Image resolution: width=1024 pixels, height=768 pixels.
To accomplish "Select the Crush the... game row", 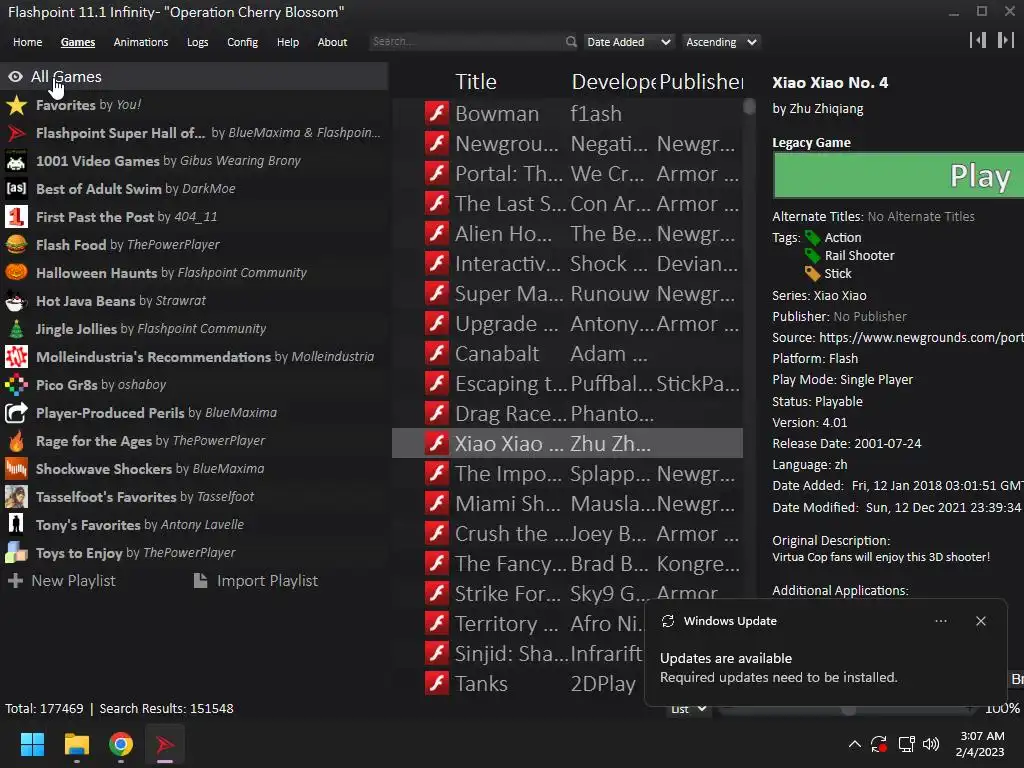I will pos(567,534).
